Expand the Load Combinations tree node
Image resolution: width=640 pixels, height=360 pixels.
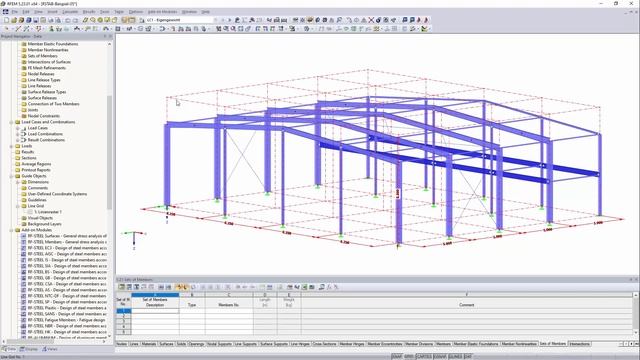(x=18, y=134)
